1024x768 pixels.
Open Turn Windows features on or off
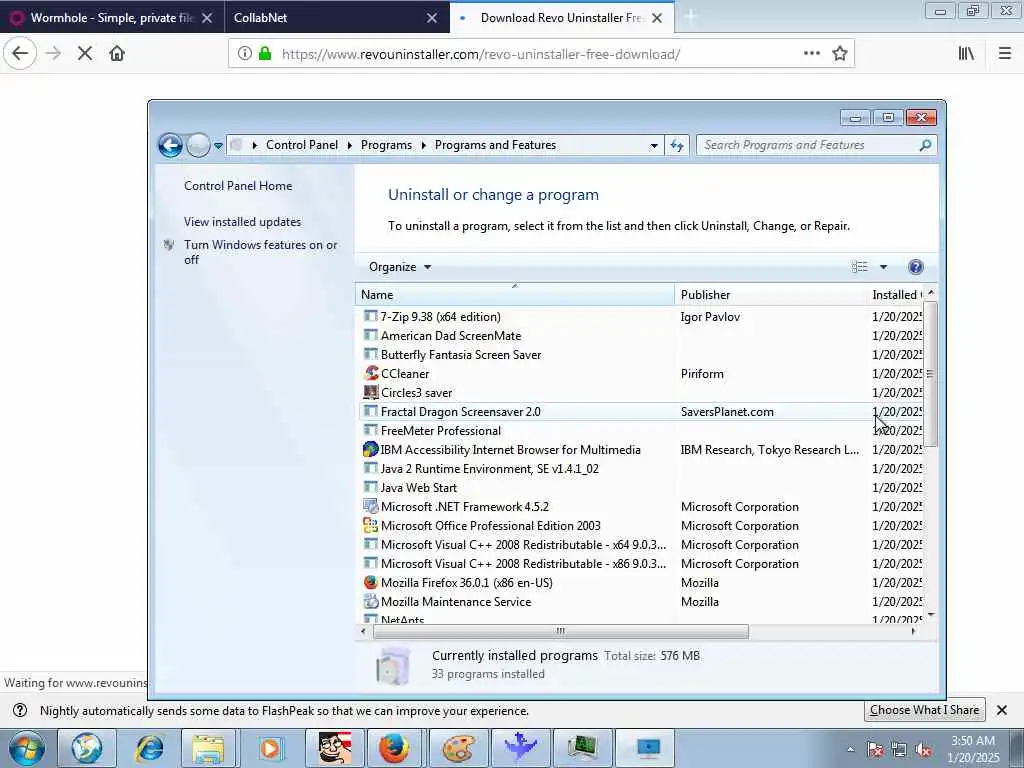pyautogui.click(x=261, y=252)
